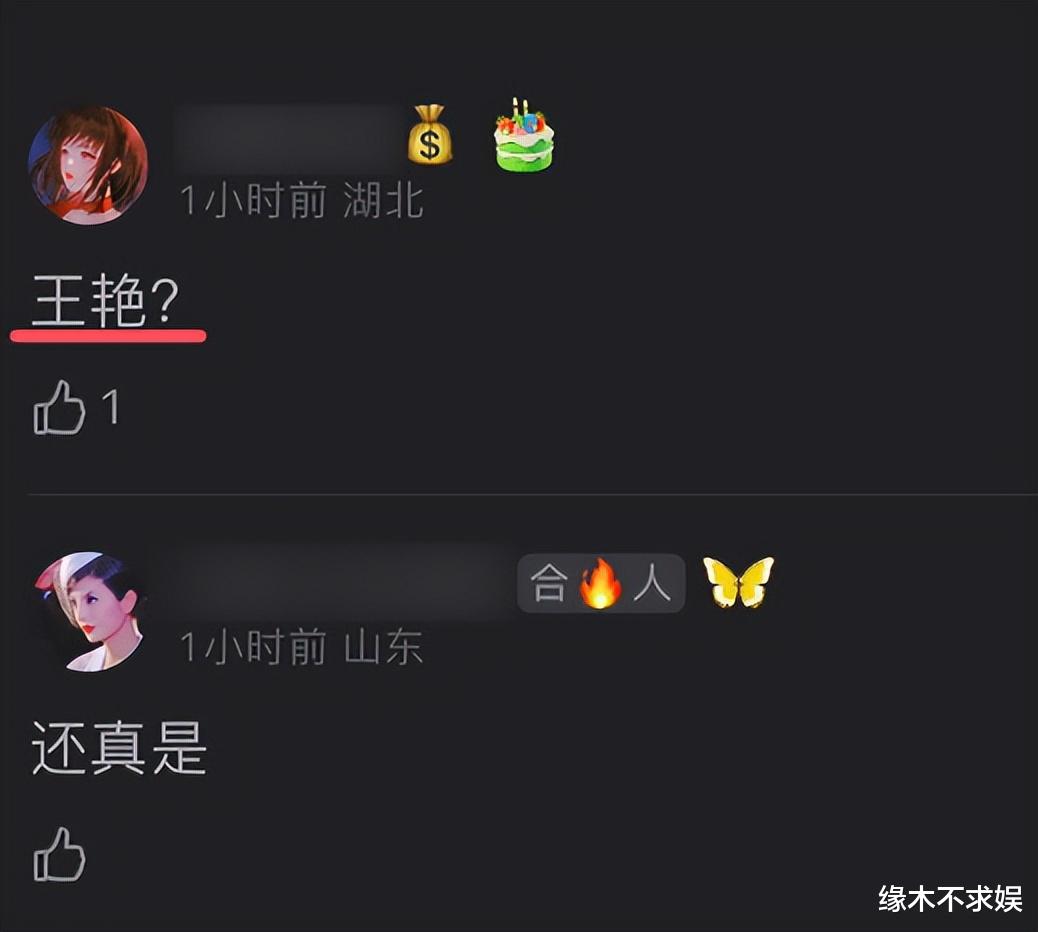The width and height of the screenshot is (1038, 932).
Task: Click the yellow butterfly badge icon
Action: click(x=738, y=582)
